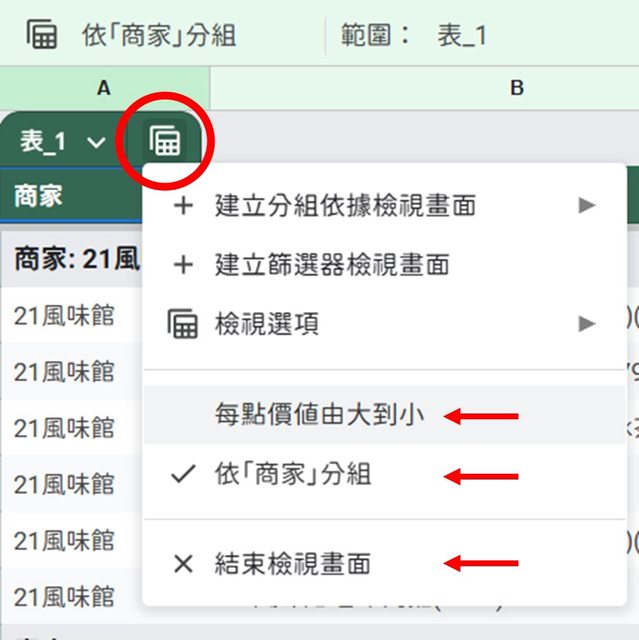Click the group view icon beside 表_1
Screen dimensions: 639x640
(165, 141)
